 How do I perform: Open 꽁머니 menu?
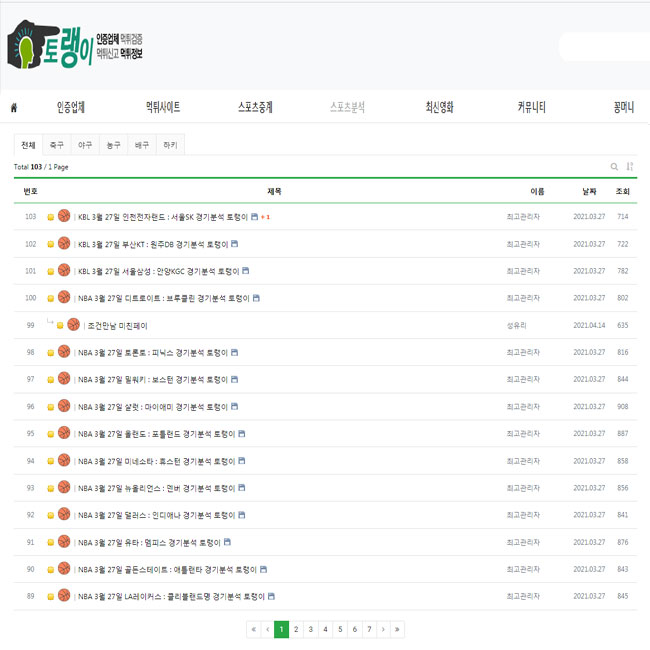click(624, 107)
